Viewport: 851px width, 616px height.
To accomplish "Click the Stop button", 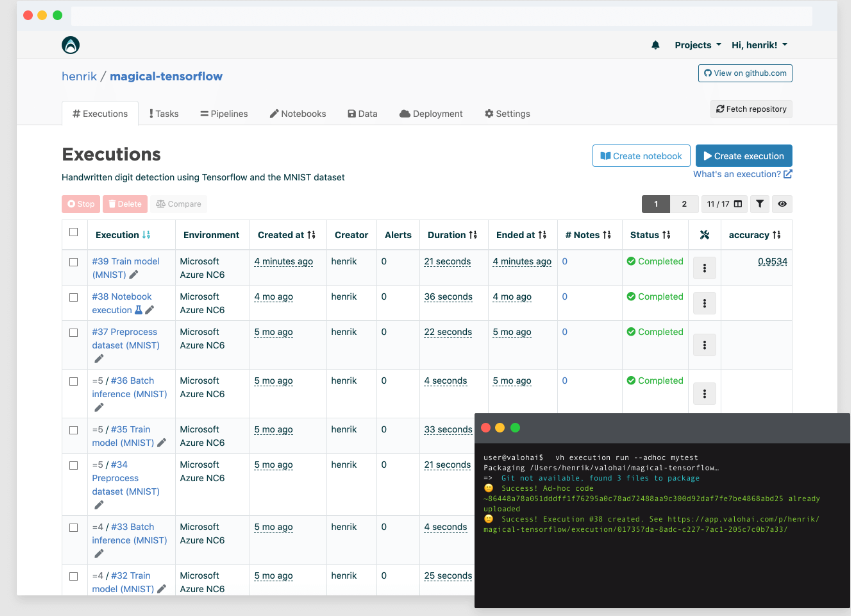I will click(81, 204).
